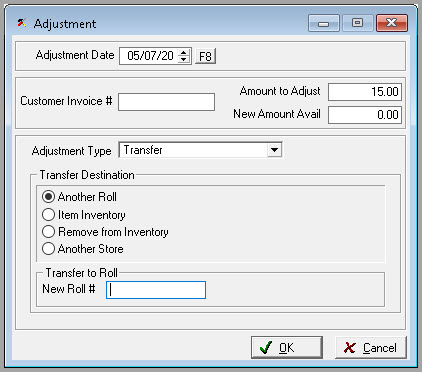This screenshot has width=422, height=372.
Task: Confirm with the OK button
Action: [287, 348]
